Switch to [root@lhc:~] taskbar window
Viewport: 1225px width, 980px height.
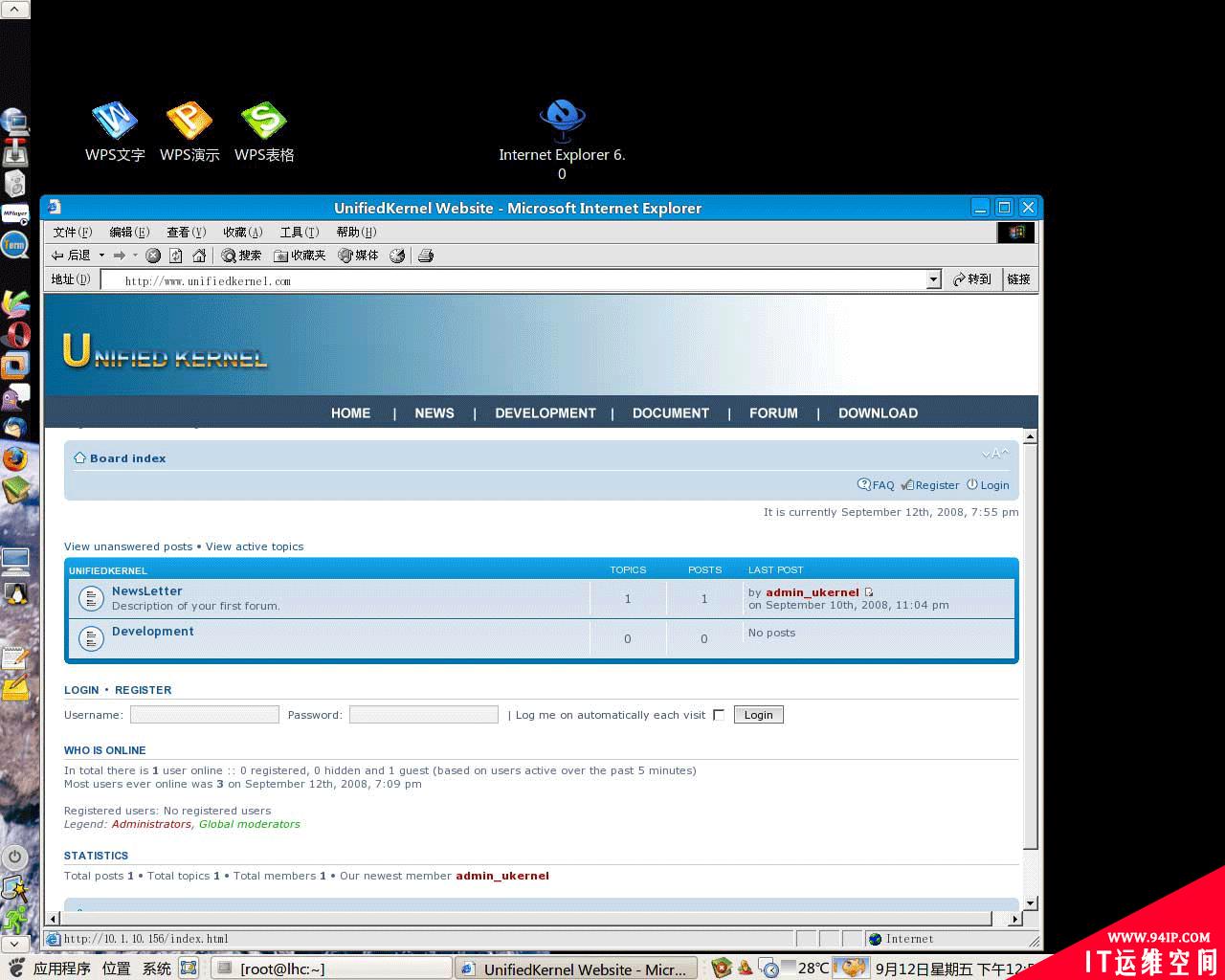tap(331, 969)
